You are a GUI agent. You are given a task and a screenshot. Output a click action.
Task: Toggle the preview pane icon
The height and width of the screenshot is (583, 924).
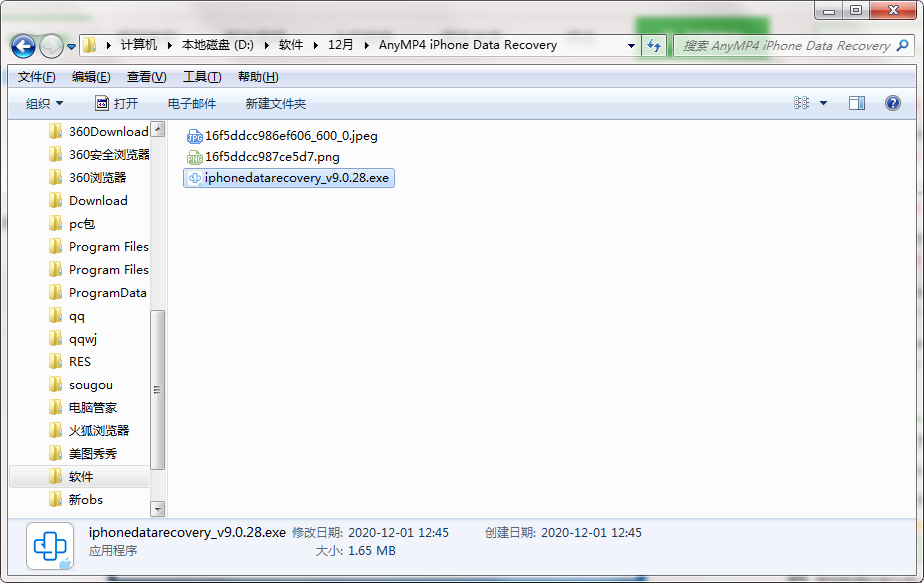[x=856, y=103]
